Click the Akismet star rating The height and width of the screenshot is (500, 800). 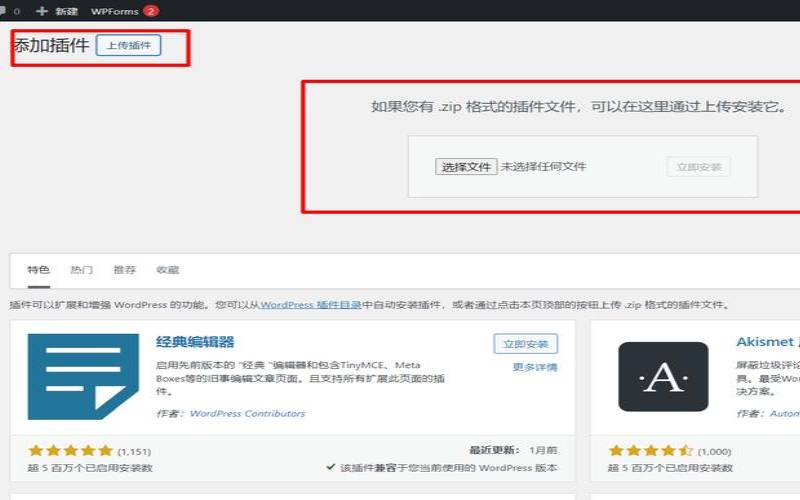[x=651, y=451]
